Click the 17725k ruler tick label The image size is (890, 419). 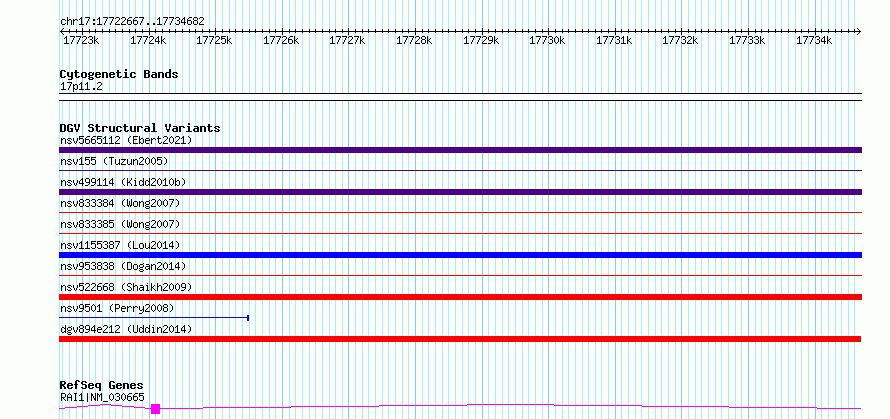[x=214, y=40]
